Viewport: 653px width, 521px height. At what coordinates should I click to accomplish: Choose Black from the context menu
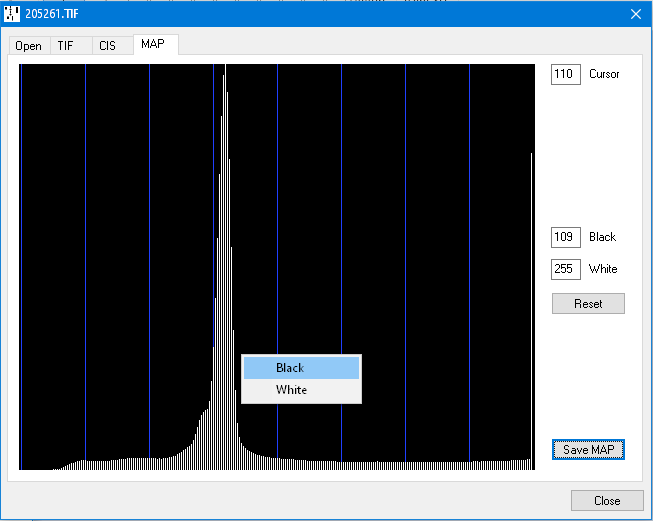(300, 368)
